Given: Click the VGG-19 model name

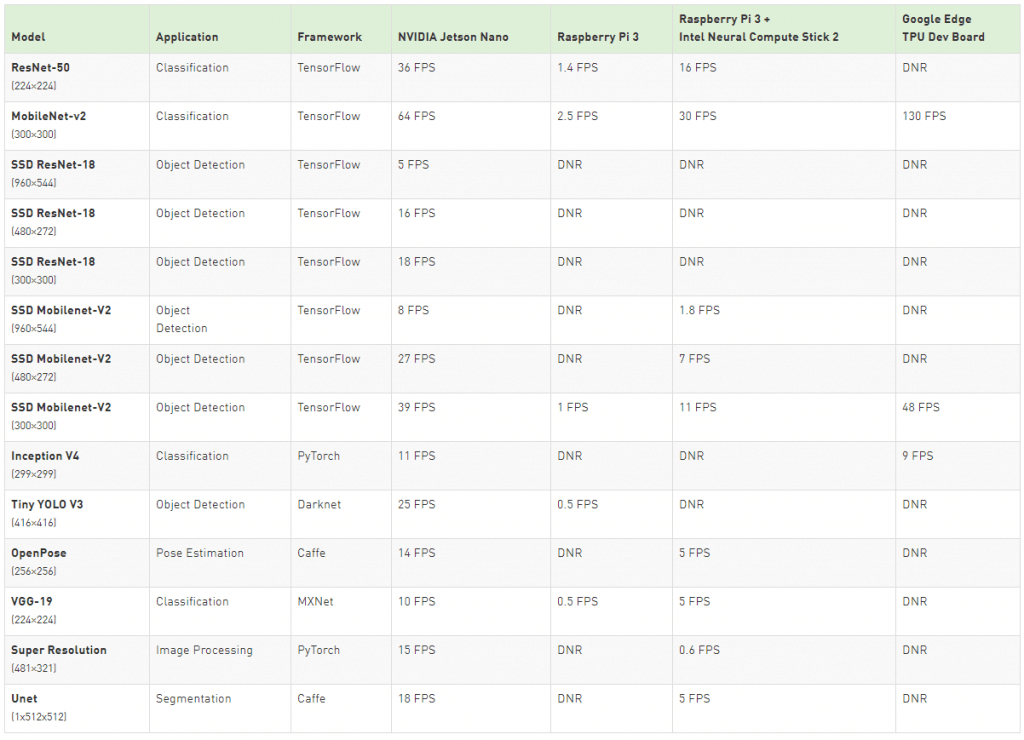Looking at the screenshot, I should tap(32, 602).
